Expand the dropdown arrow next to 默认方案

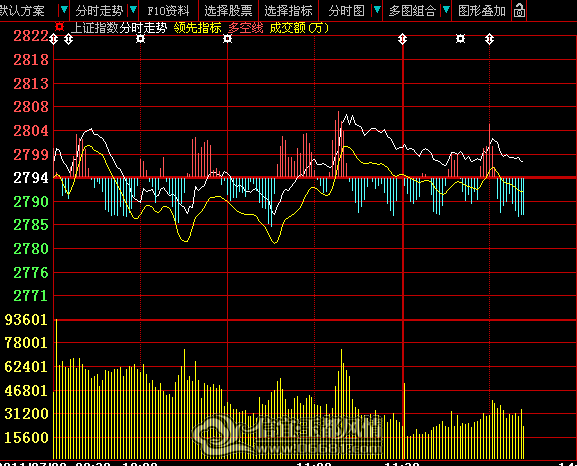64,10
